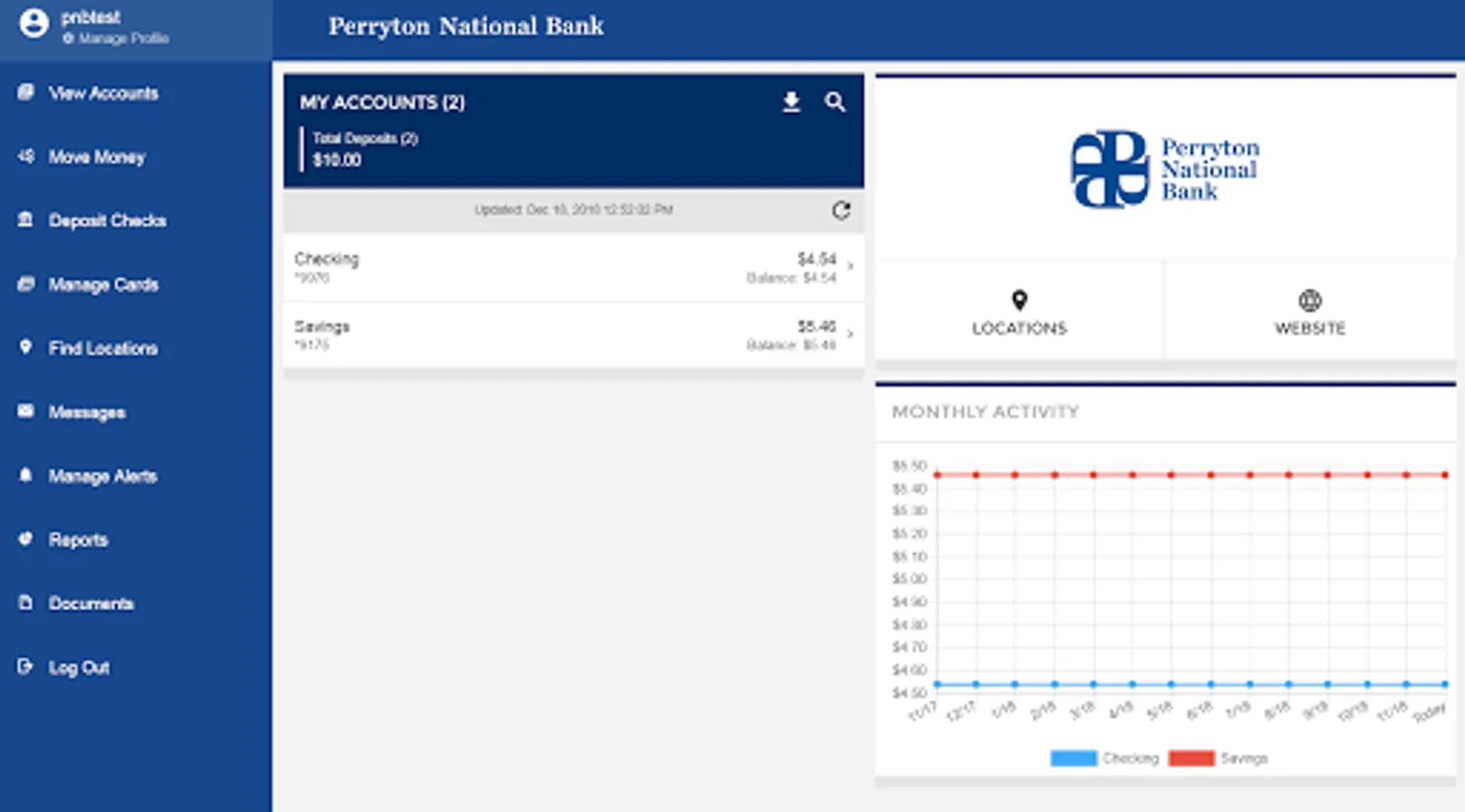Click the Documents file icon
This screenshot has height=812, width=1465.
coord(25,603)
